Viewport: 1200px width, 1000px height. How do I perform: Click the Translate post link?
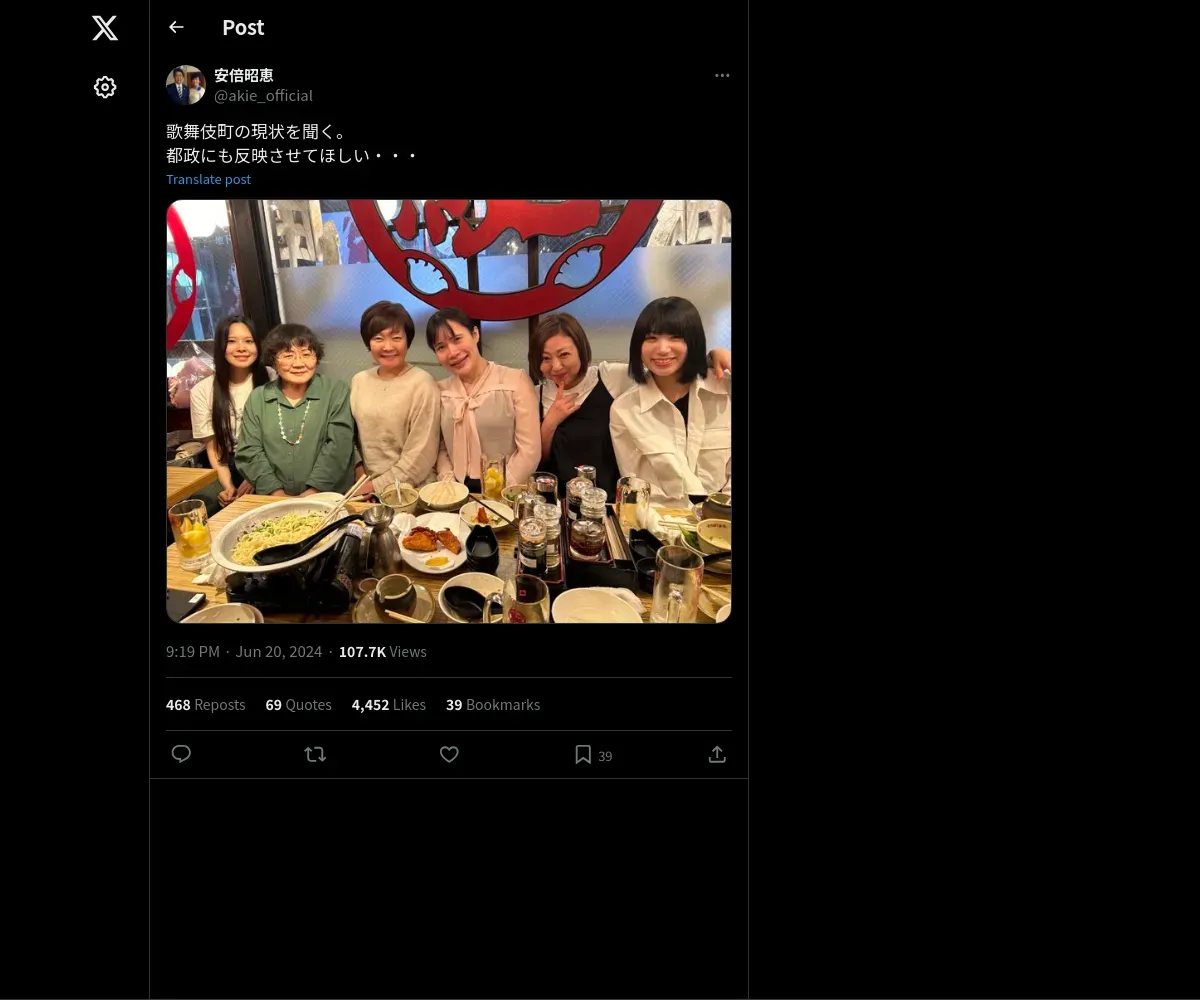click(208, 179)
